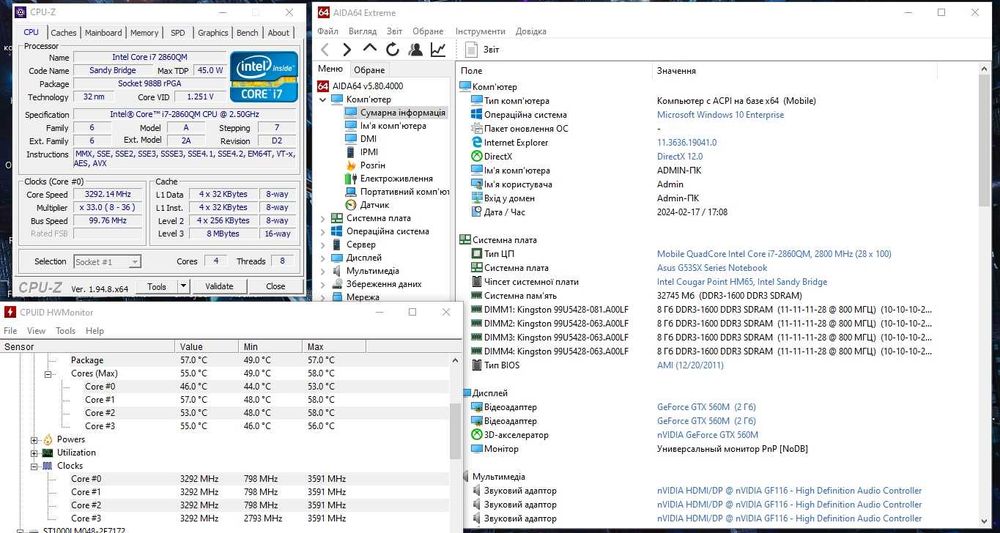Select the Датчик sensor item in the tree

coord(374,204)
